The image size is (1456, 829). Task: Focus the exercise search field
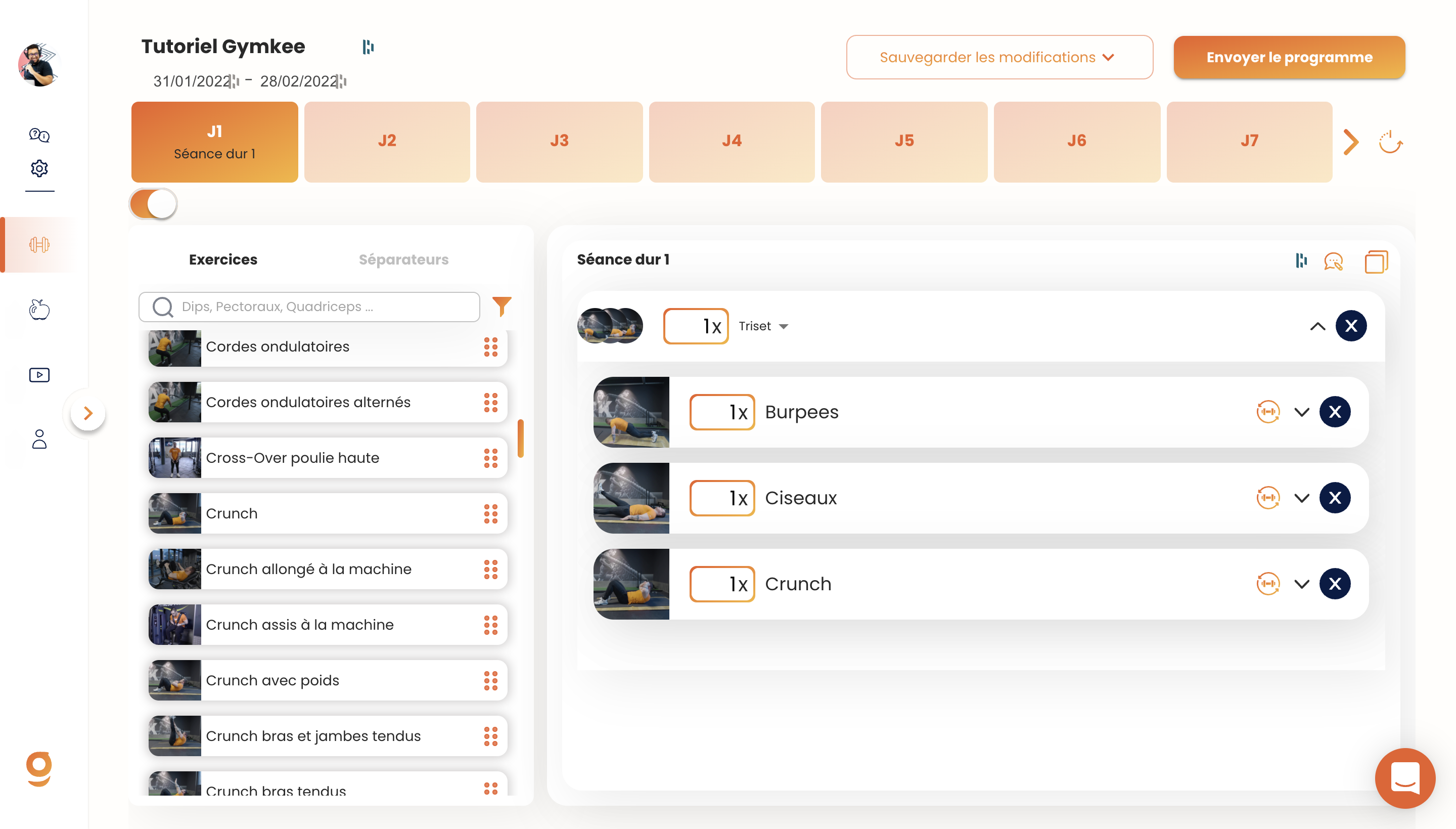[309, 307]
